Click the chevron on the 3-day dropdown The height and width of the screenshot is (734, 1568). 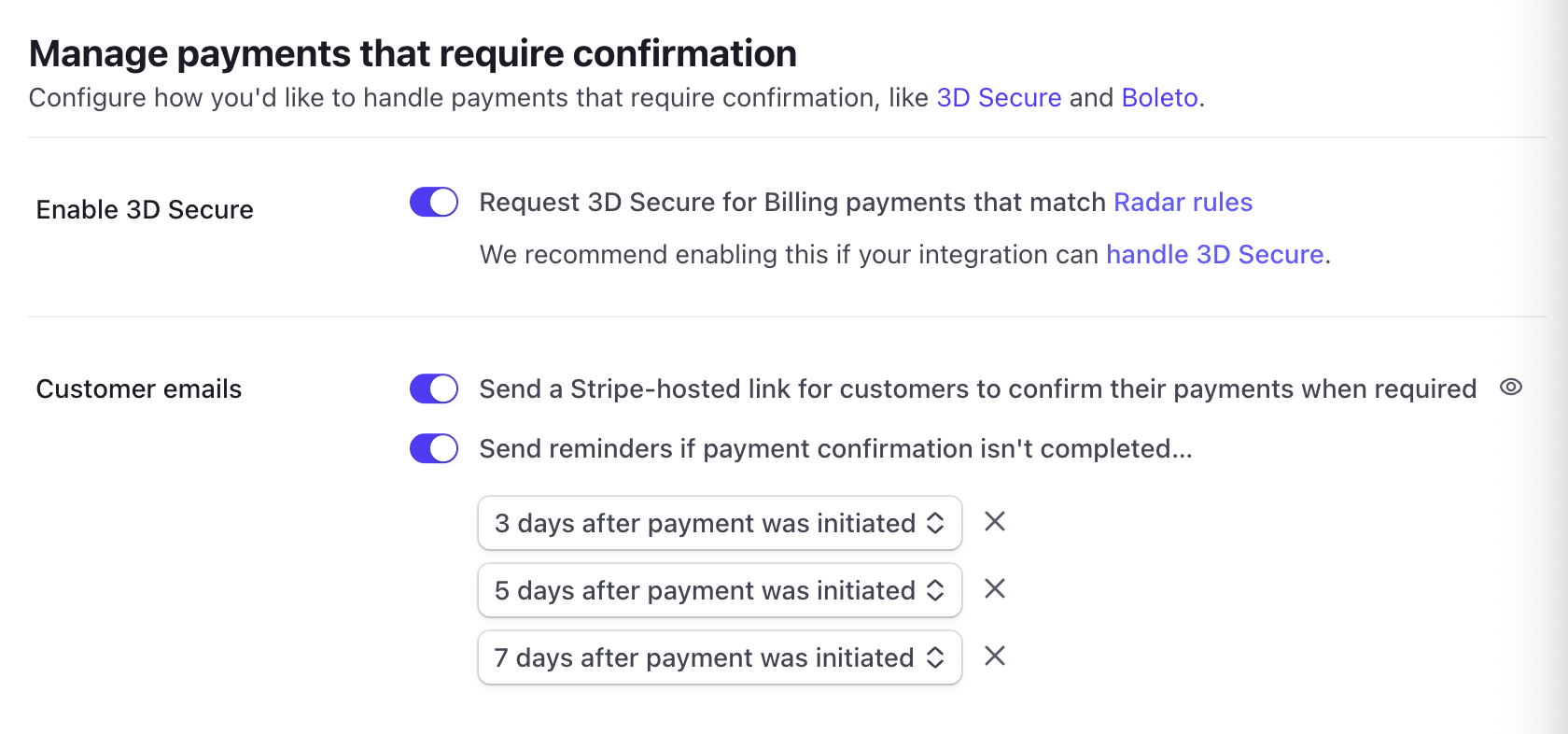coord(936,523)
